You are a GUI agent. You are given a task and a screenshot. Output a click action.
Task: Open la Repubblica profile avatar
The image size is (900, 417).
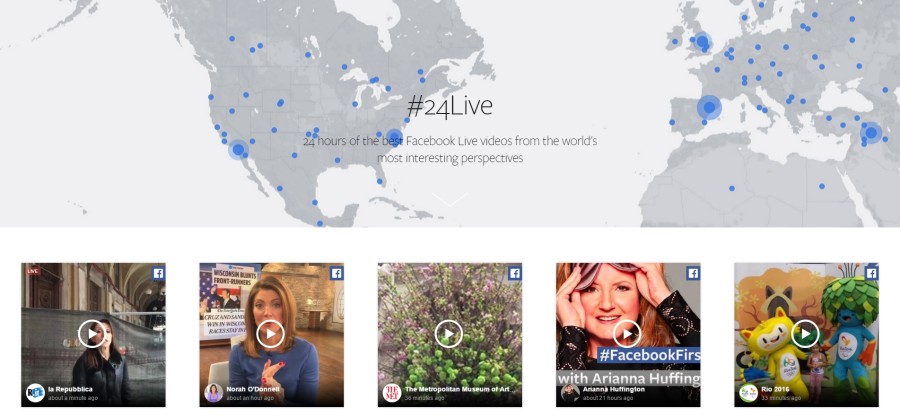pos(36,393)
